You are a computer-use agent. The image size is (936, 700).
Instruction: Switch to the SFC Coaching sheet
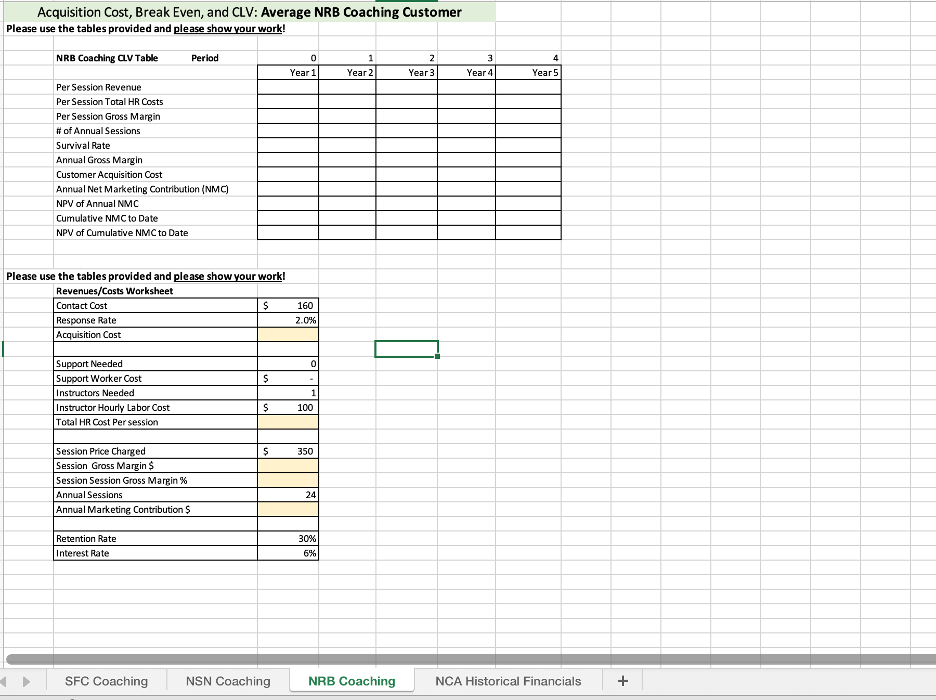click(105, 680)
